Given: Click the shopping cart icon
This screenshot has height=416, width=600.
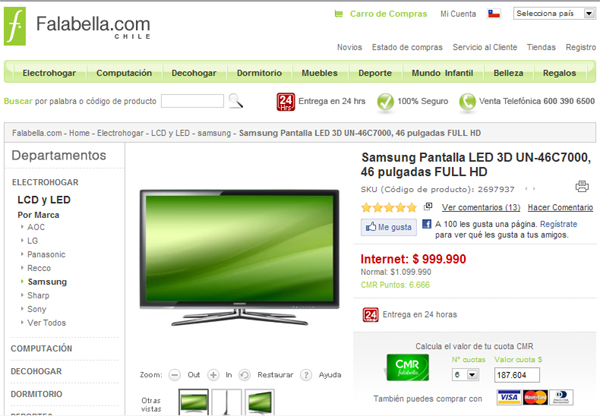Looking at the screenshot, I should click(x=339, y=14).
